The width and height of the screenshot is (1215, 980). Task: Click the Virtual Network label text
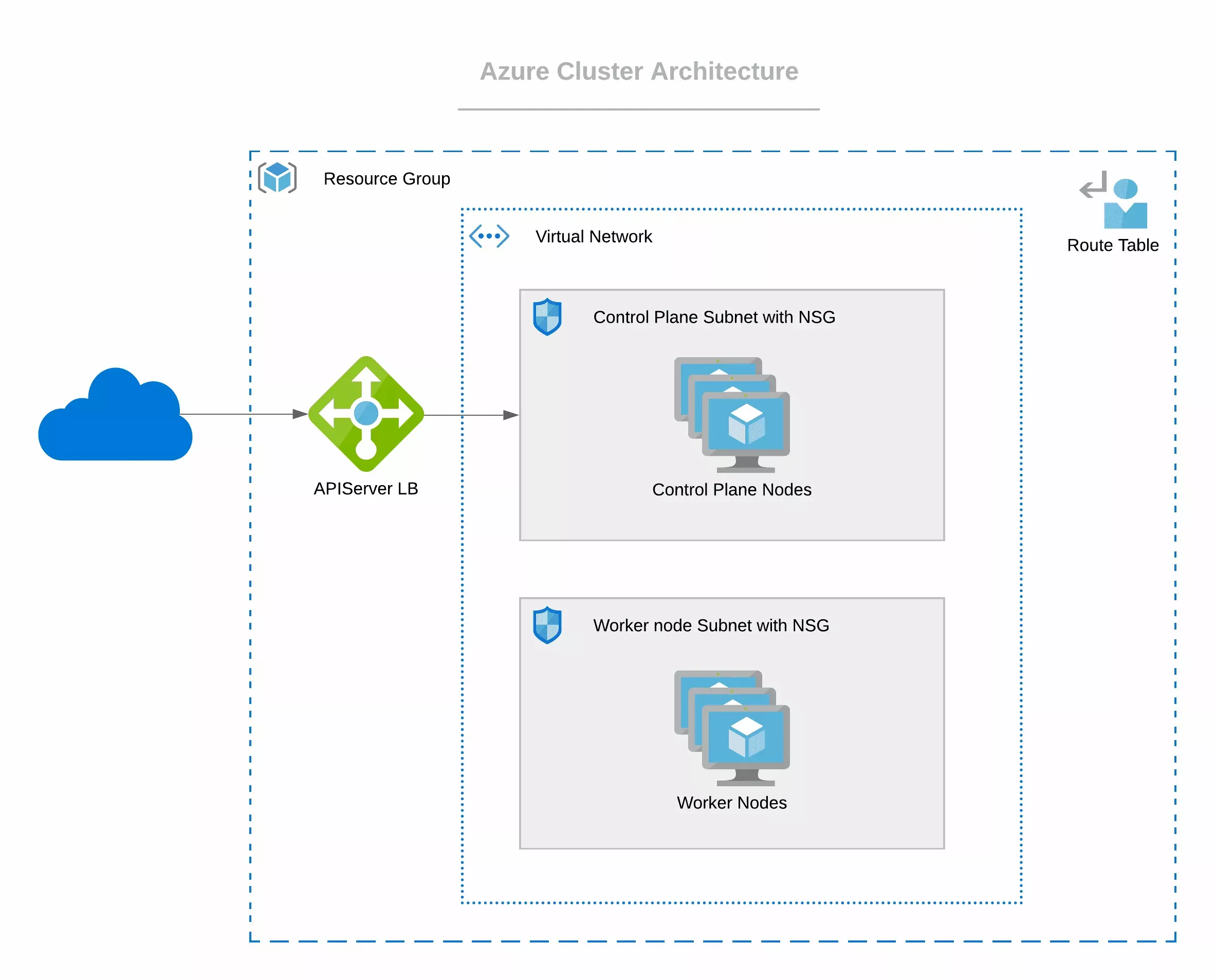click(594, 236)
